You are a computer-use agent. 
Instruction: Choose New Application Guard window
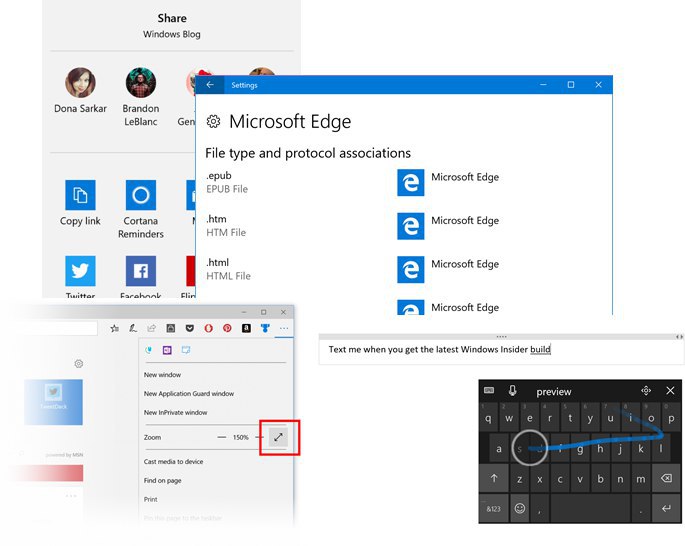189,394
